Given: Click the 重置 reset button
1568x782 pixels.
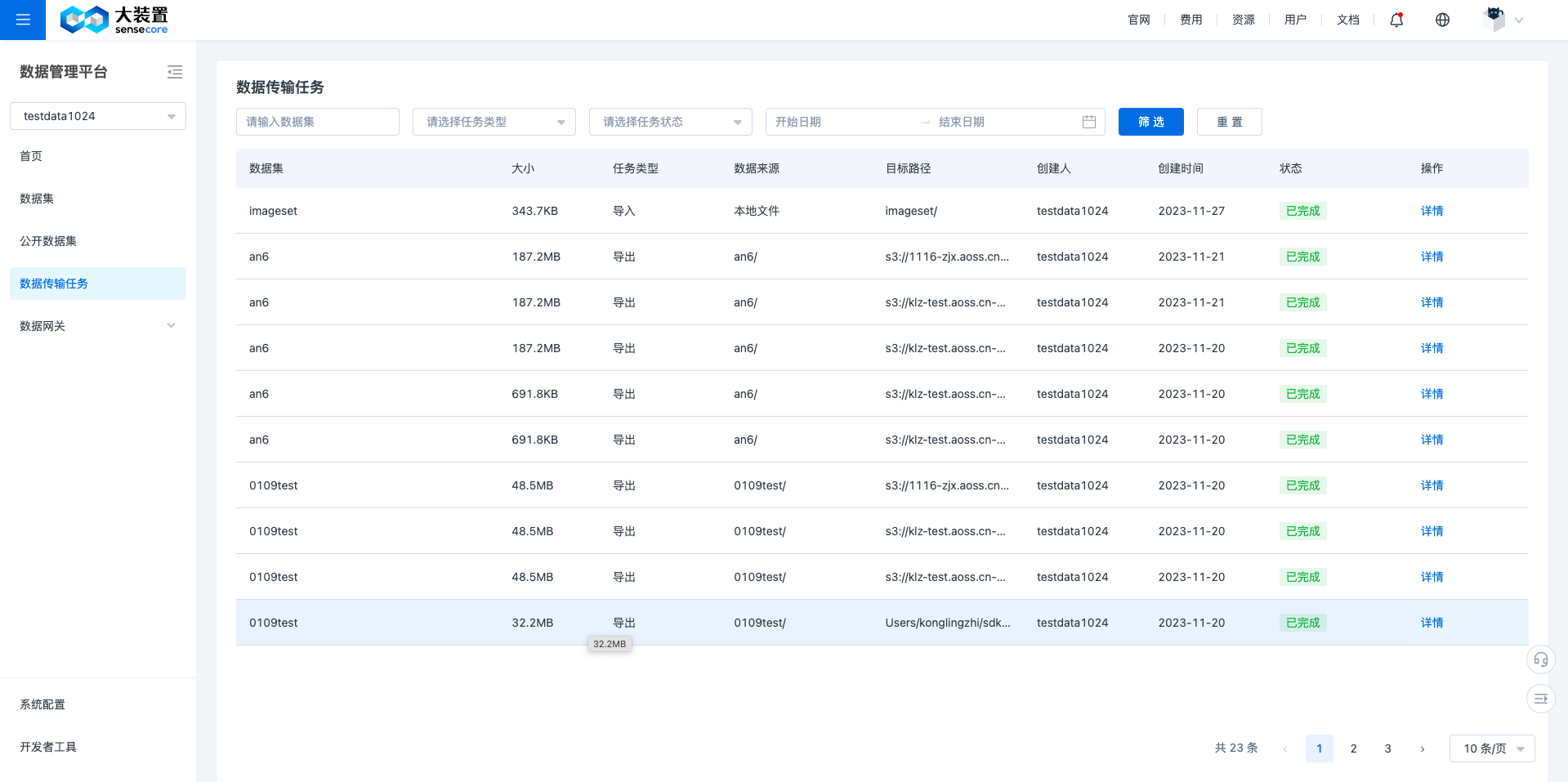Looking at the screenshot, I should [x=1229, y=122].
